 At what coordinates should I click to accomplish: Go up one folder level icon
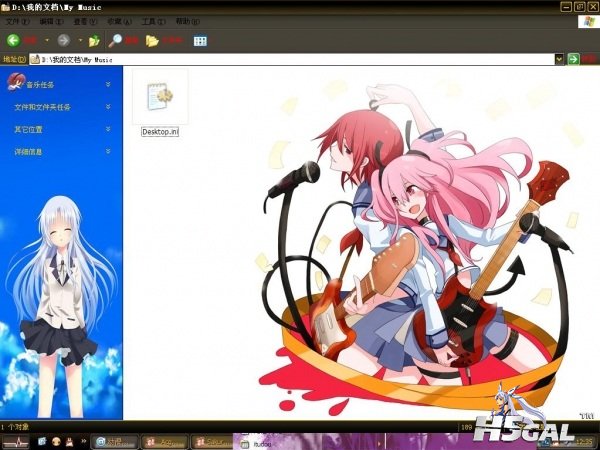(x=94, y=41)
